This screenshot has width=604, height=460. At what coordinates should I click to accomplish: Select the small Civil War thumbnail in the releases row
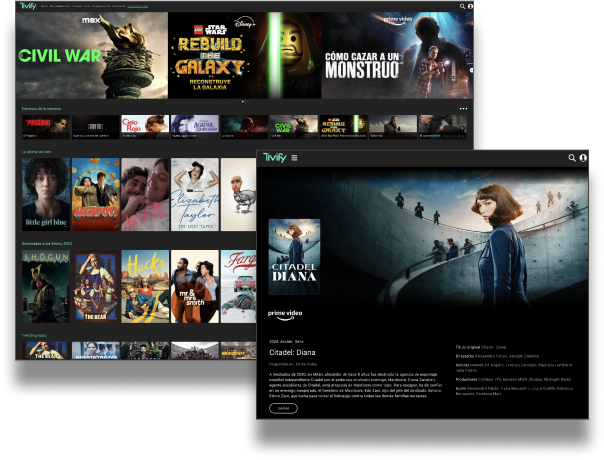(x=294, y=127)
